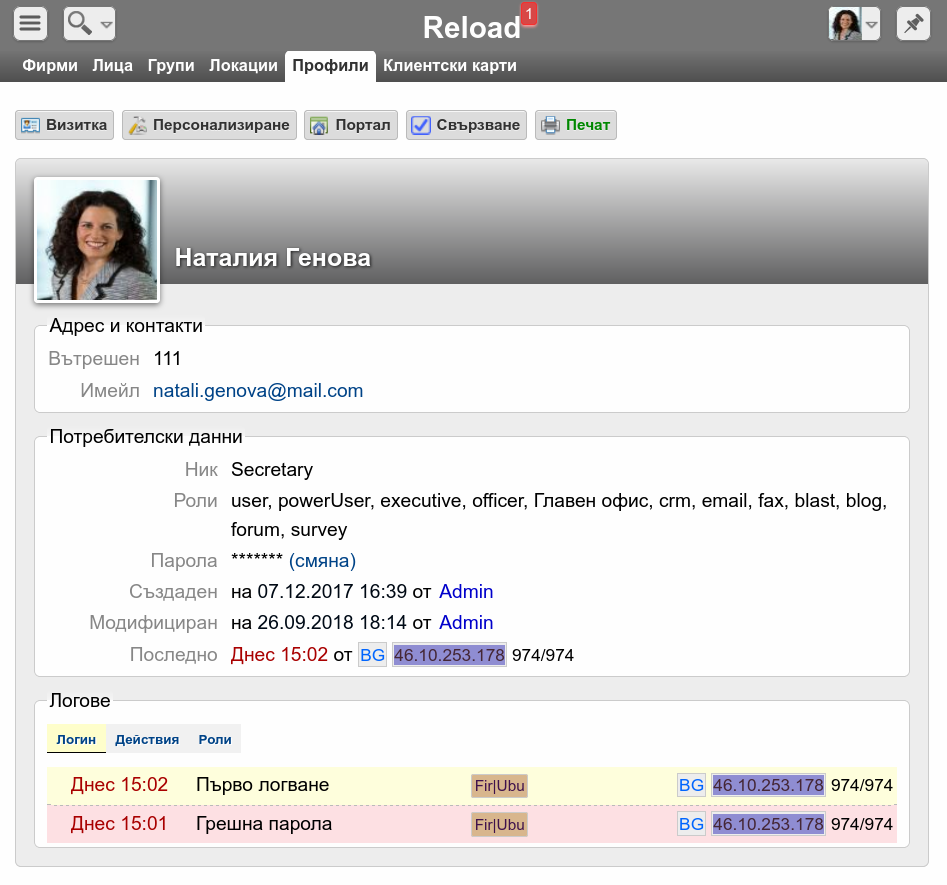Expand the search magnifier dropdown

click(x=89, y=22)
